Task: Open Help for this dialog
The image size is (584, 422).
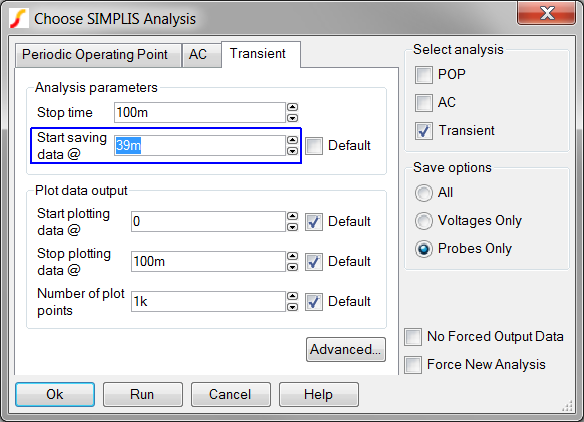Action: coord(319,394)
